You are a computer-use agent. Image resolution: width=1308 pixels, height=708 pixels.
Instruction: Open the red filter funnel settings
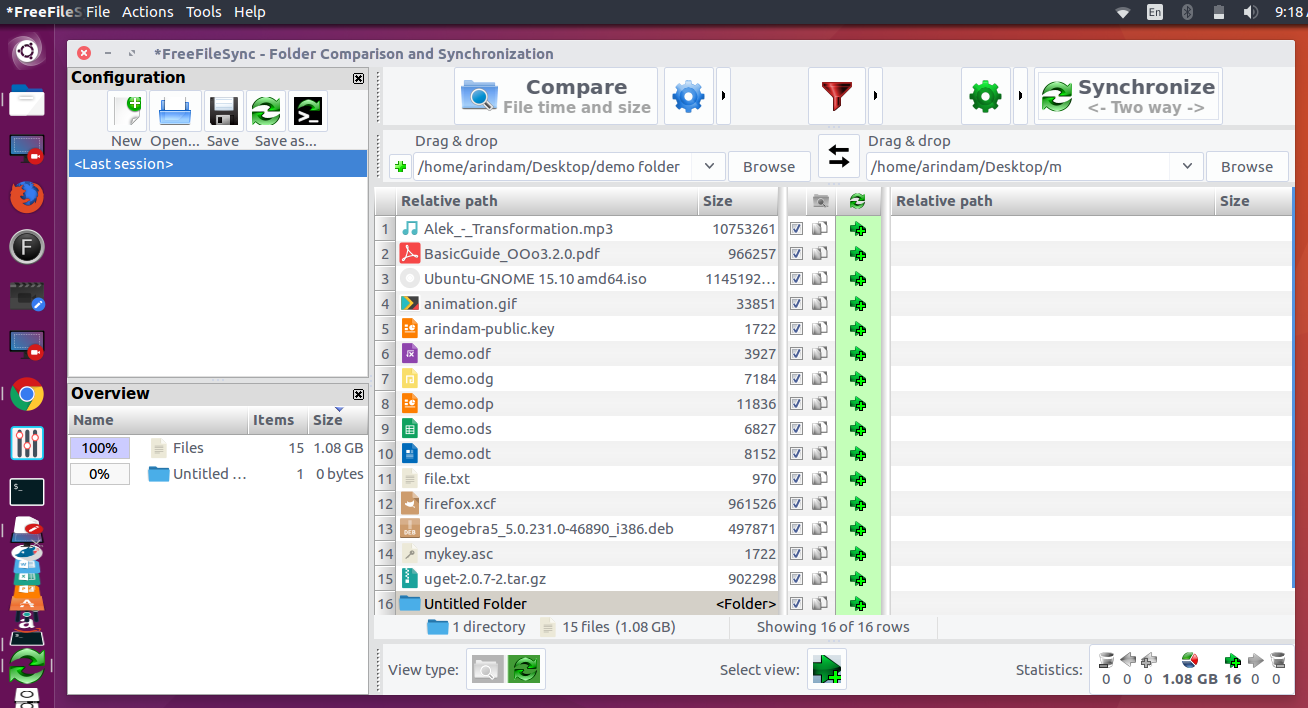(x=837, y=96)
